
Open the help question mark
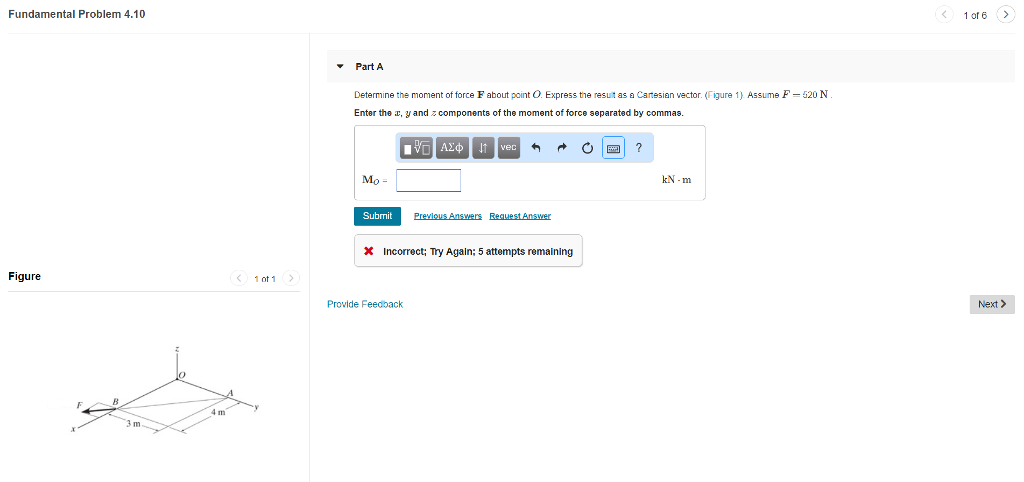pos(639,148)
